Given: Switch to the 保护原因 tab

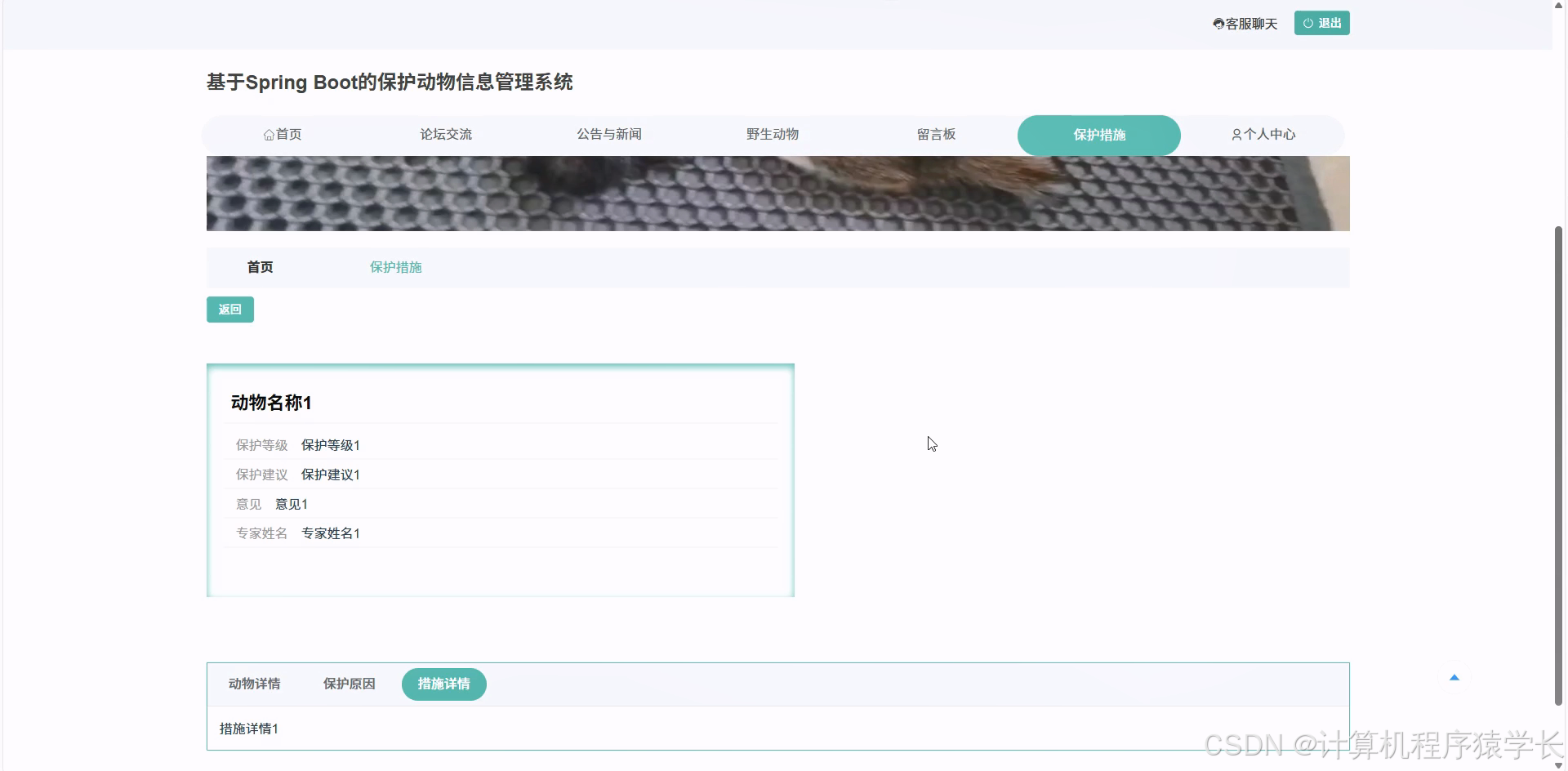Looking at the screenshot, I should [x=349, y=684].
